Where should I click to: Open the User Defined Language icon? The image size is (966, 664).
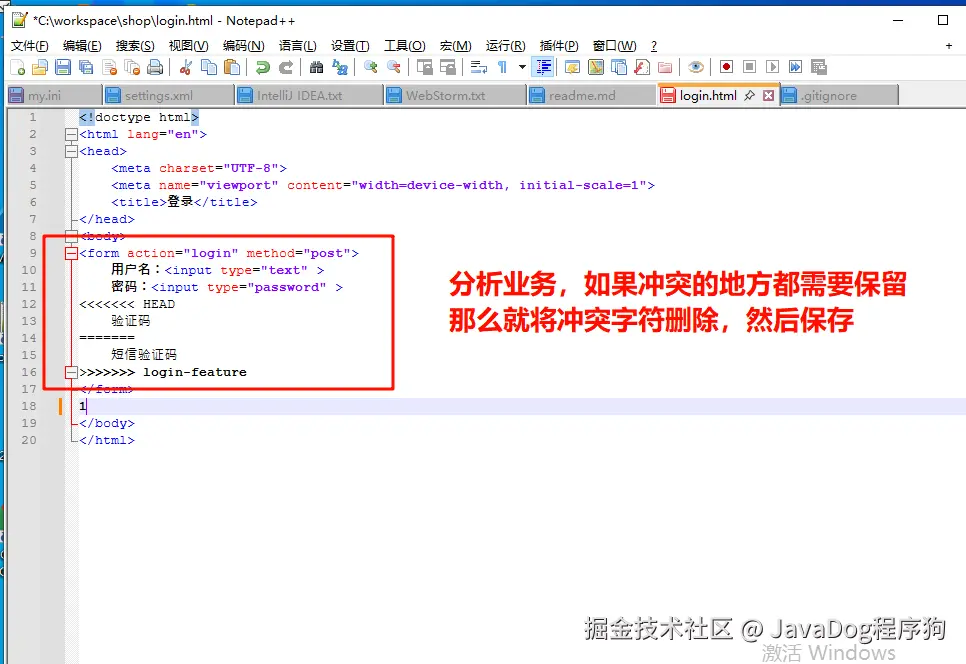(x=572, y=67)
